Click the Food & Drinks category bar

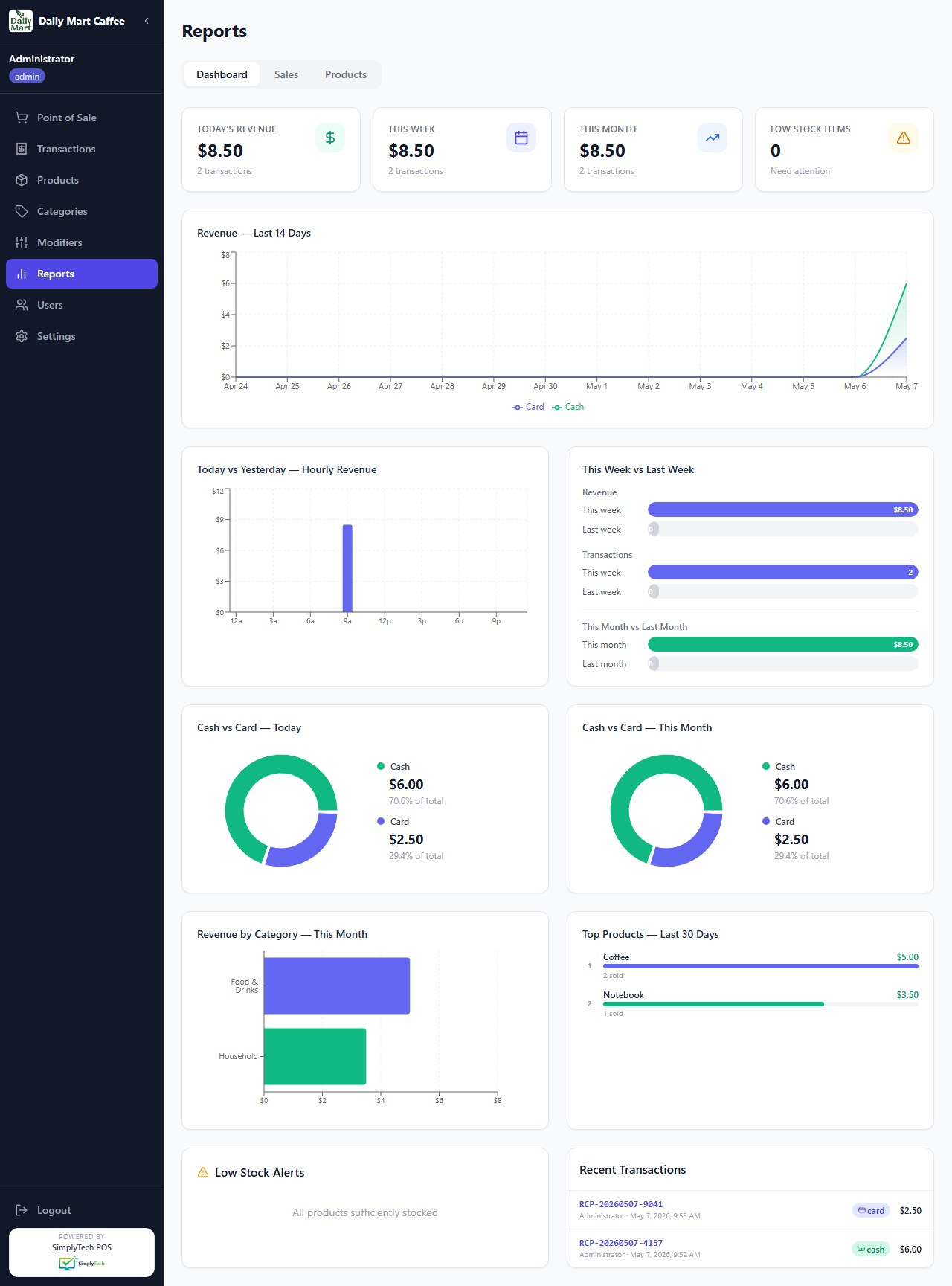tap(337, 986)
